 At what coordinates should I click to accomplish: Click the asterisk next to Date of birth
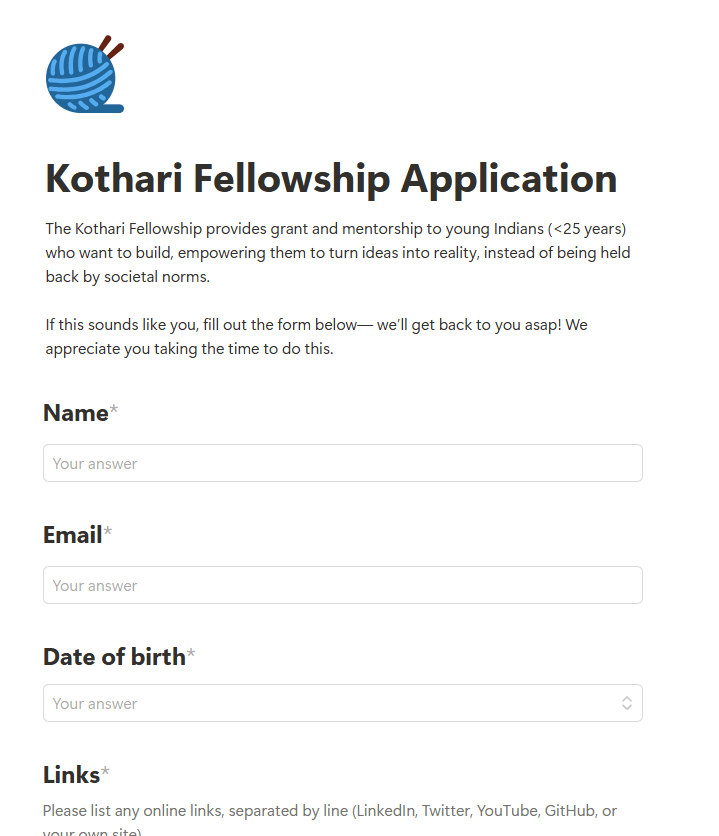point(191,656)
